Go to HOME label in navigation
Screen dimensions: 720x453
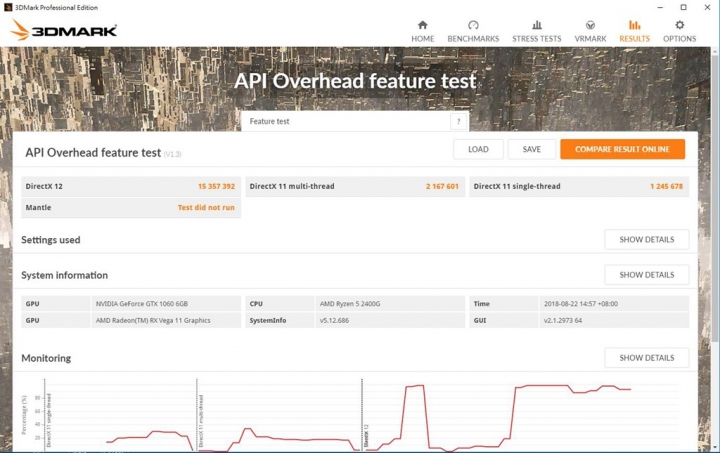point(422,39)
